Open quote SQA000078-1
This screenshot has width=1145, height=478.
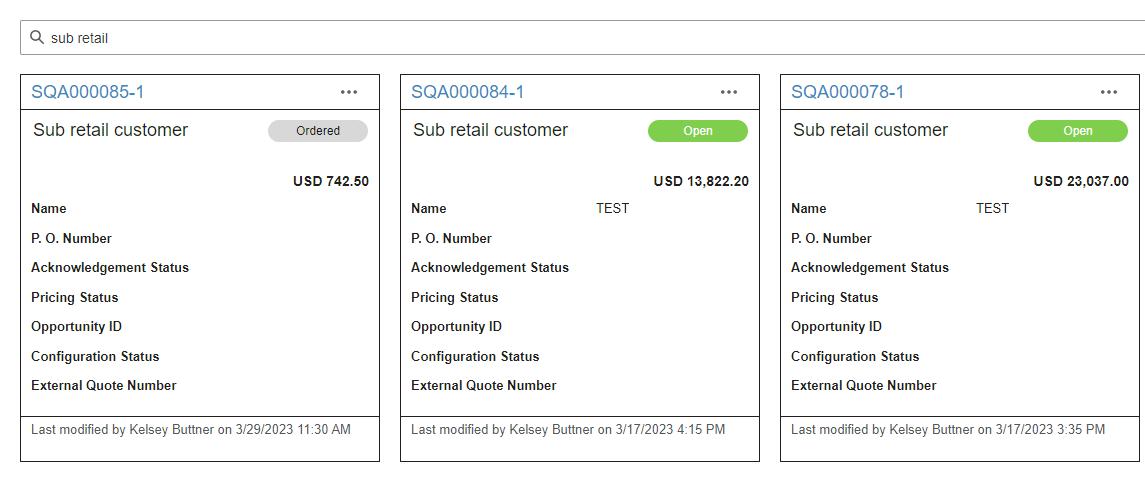(848, 92)
